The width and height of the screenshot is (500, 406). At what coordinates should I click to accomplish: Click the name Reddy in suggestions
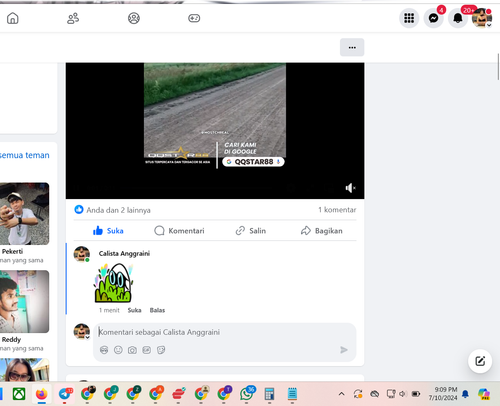[x=11, y=340]
